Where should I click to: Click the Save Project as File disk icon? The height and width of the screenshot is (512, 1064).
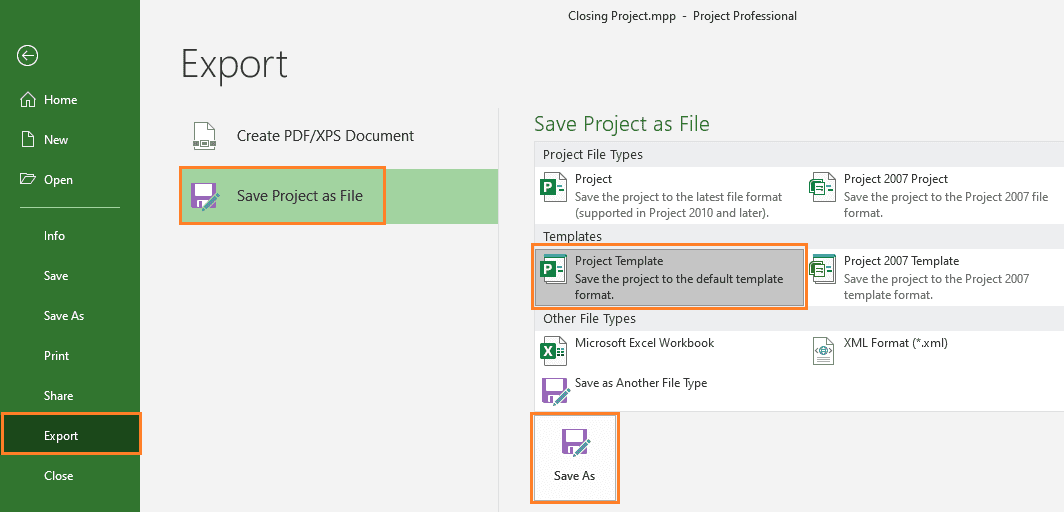[x=205, y=196]
